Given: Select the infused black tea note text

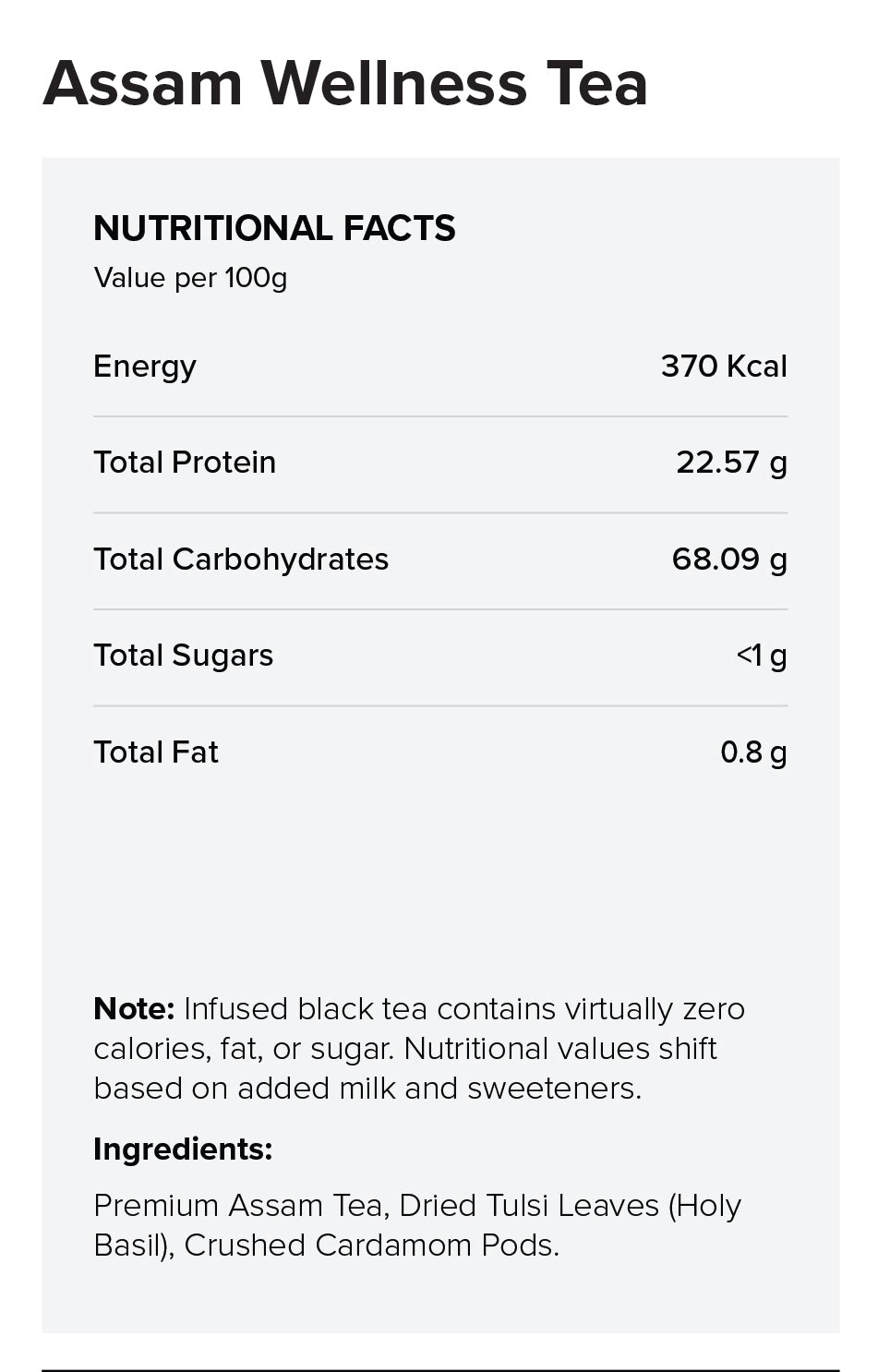Looking at the screenshot, I should tap(419, 1049).
